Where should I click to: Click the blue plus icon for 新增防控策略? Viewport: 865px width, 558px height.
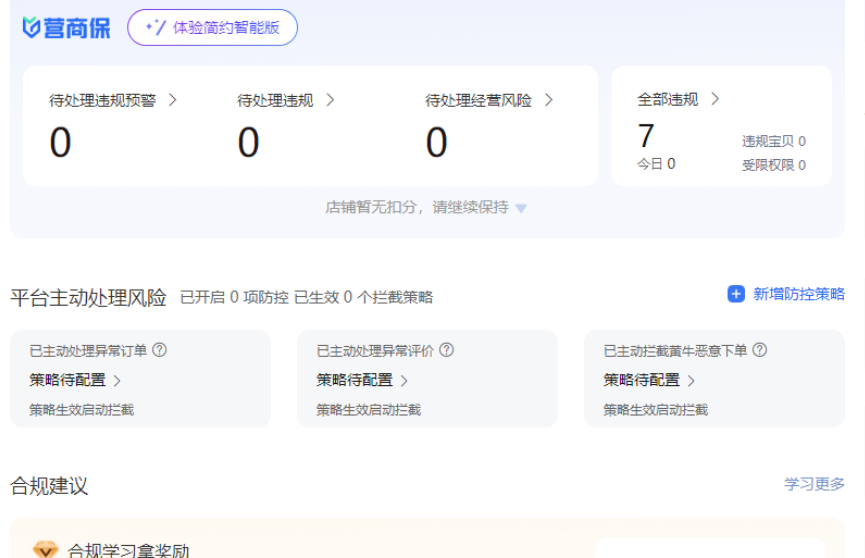click(x=736, y=294)
